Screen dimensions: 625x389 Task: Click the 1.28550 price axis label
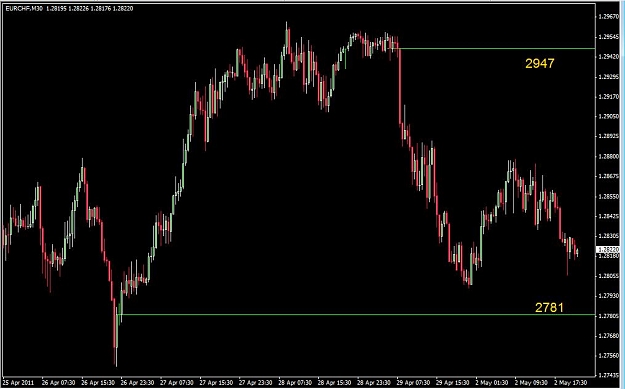609,196
